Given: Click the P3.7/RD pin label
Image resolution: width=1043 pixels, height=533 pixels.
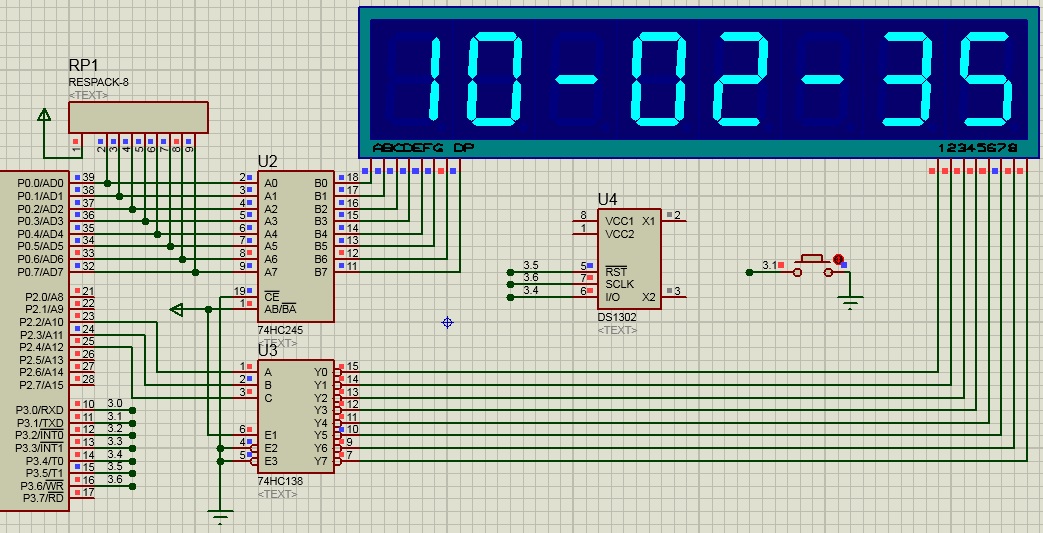Looking at the screenshot, I should [43, 498].
